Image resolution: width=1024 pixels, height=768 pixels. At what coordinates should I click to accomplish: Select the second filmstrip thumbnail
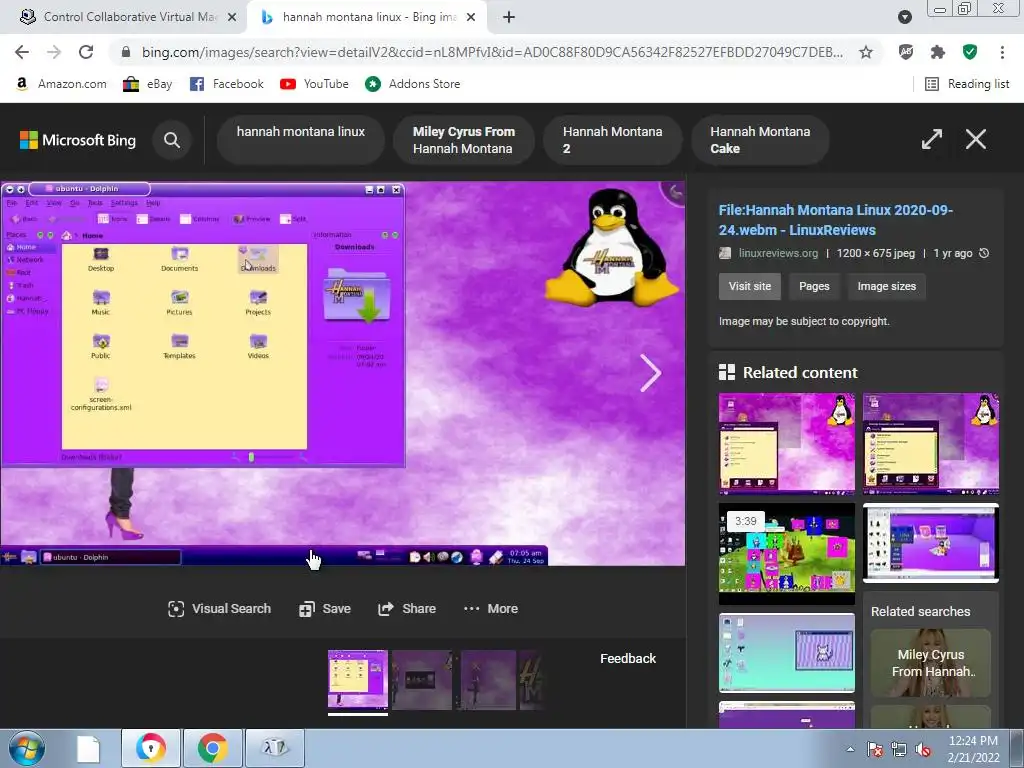click(x=422, y=680)
